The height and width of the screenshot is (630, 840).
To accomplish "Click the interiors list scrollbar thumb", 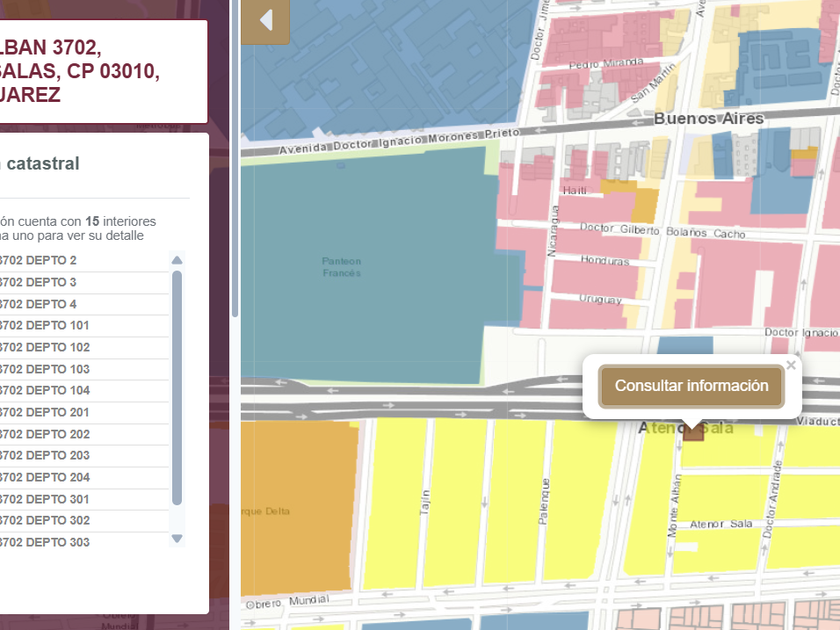I will [x=177, y=390].
